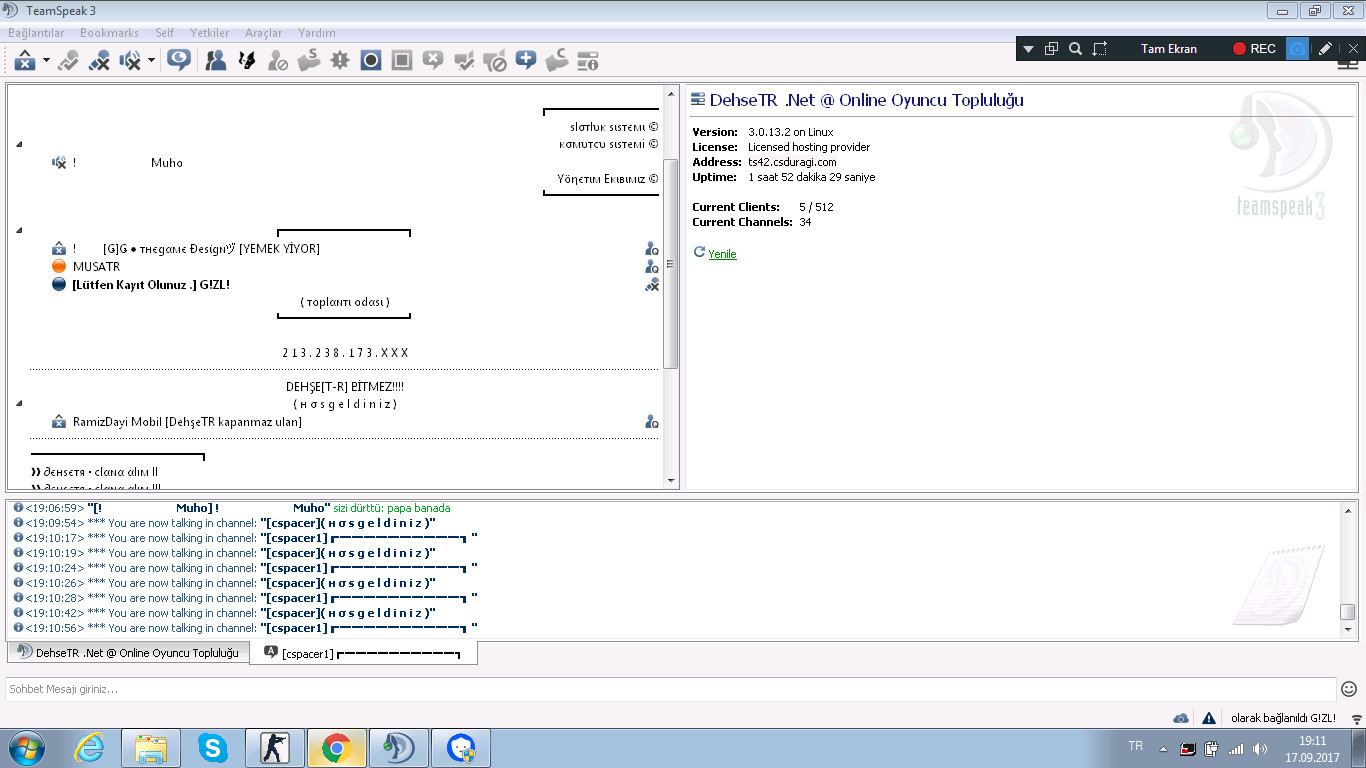This screenshot has width=1366, height=768.
Task: Select user RamizDayi Mobil
Action: click(187, 422)
